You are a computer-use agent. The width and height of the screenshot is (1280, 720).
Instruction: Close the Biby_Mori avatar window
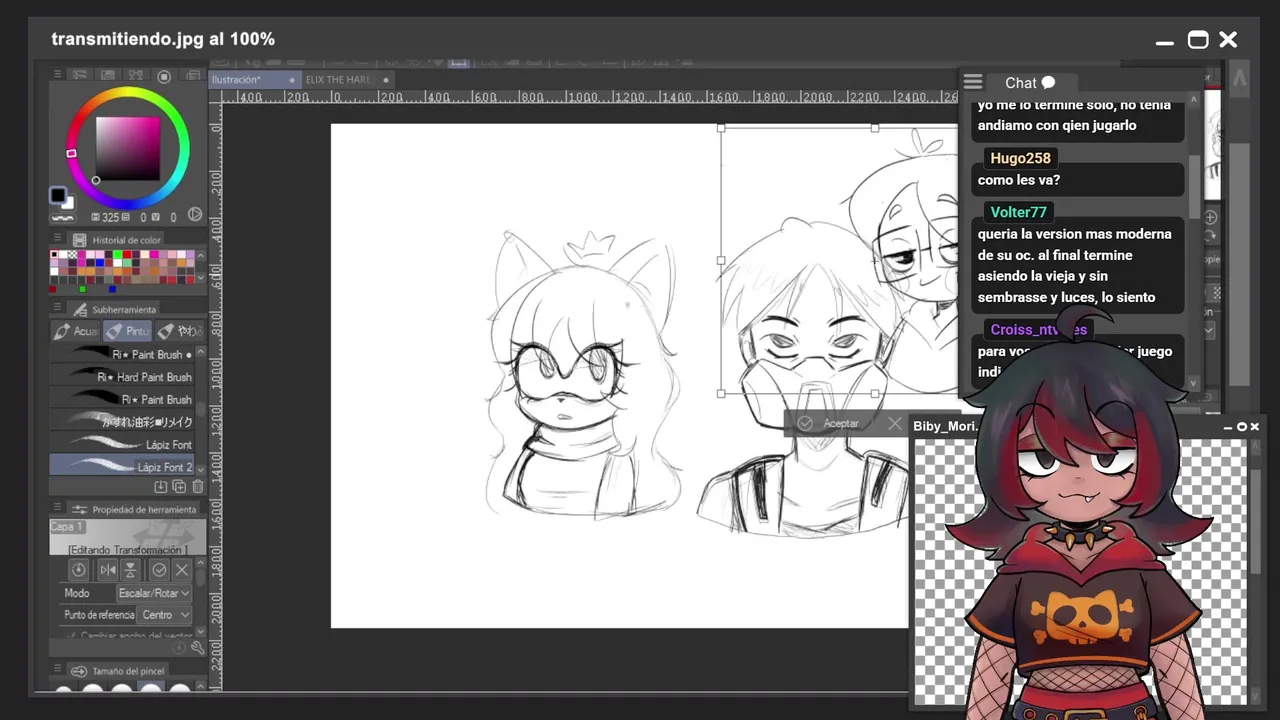(x=1255, y=427)
